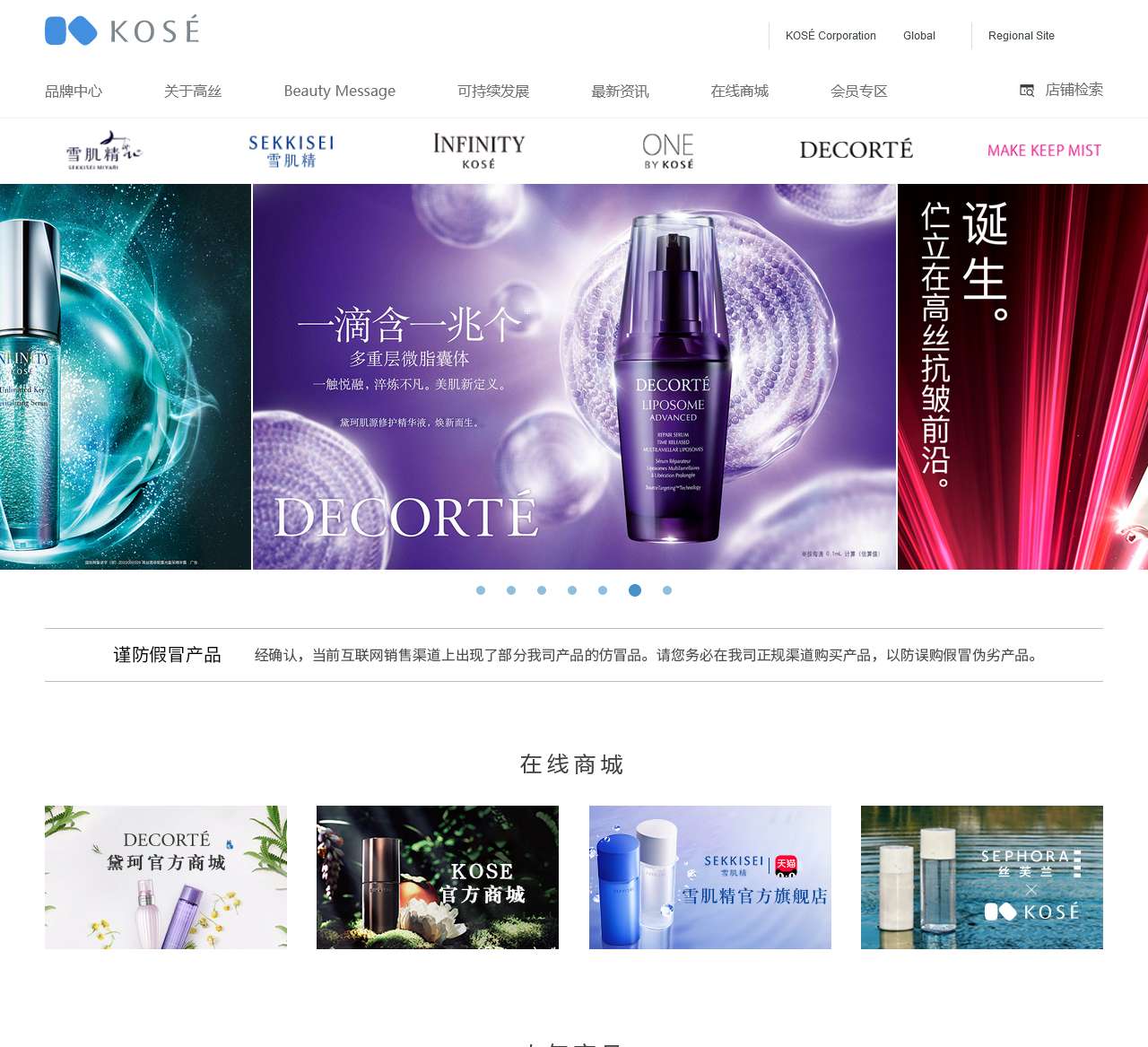Go to the fifth carousel slide dot
The image size is (1148, 1047).
coord(603,590)
